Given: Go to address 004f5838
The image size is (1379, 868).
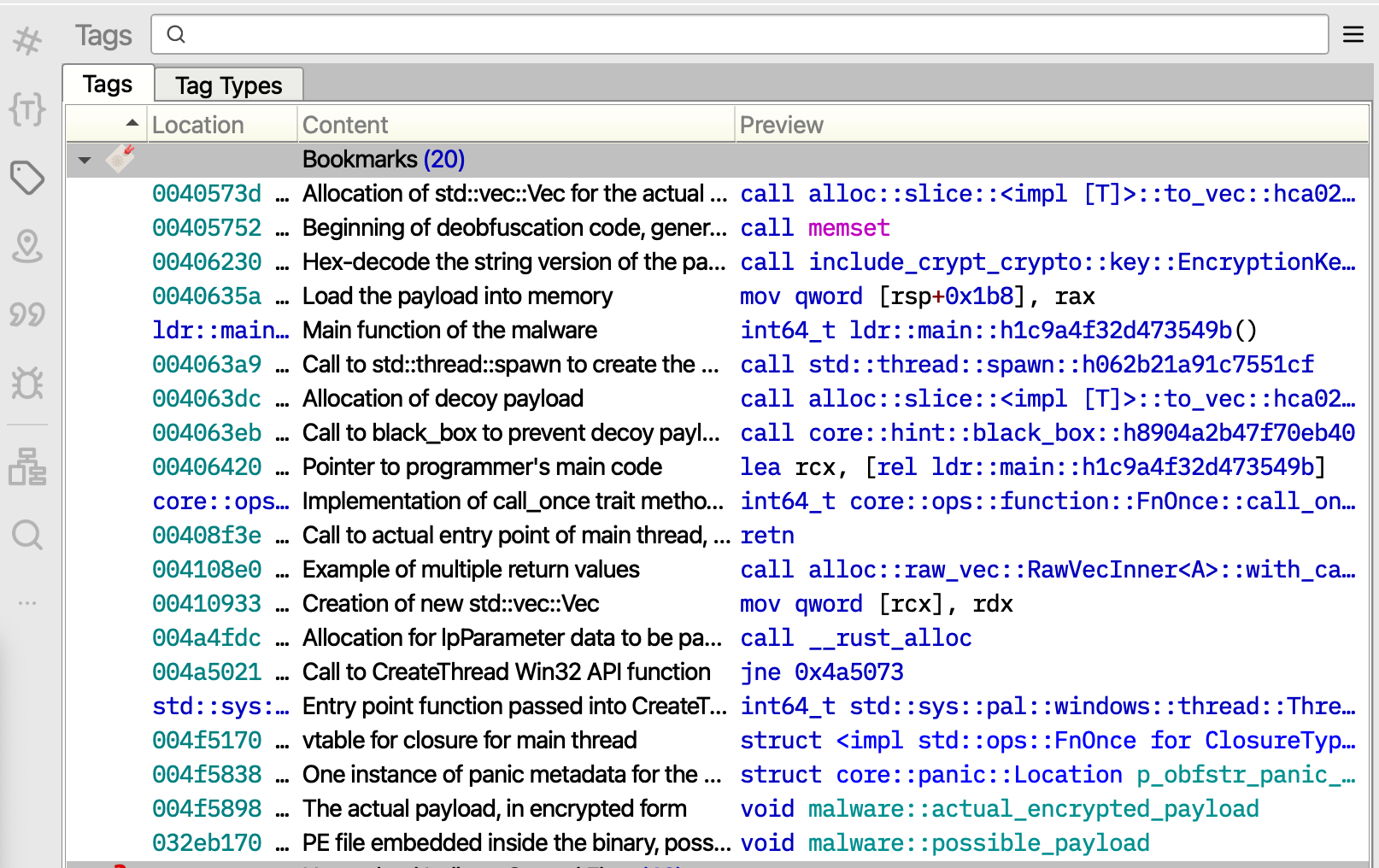Looking at the screenshot, I should point(207,775).
